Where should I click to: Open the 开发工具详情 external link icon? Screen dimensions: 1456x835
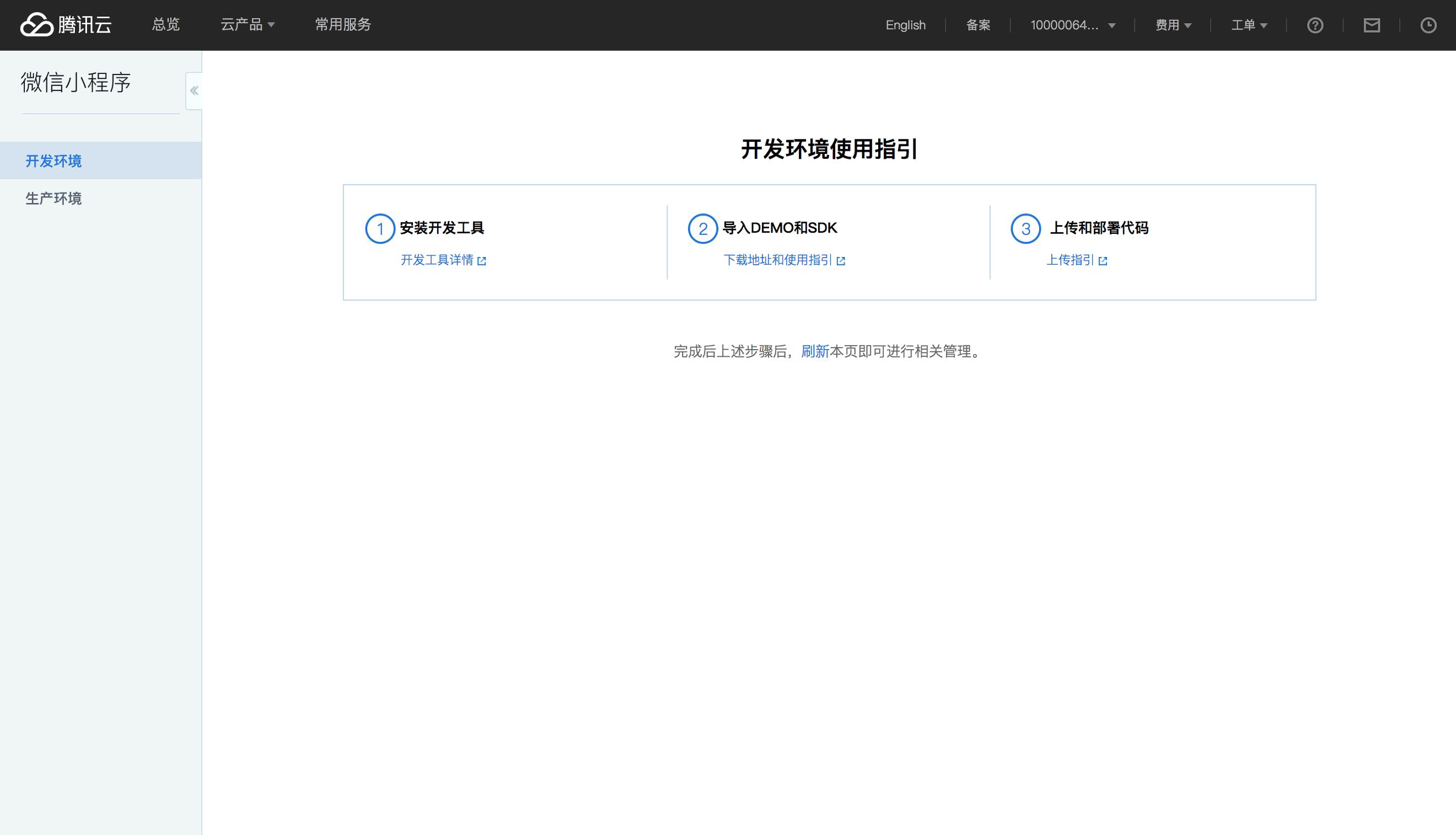coord(482,260)
